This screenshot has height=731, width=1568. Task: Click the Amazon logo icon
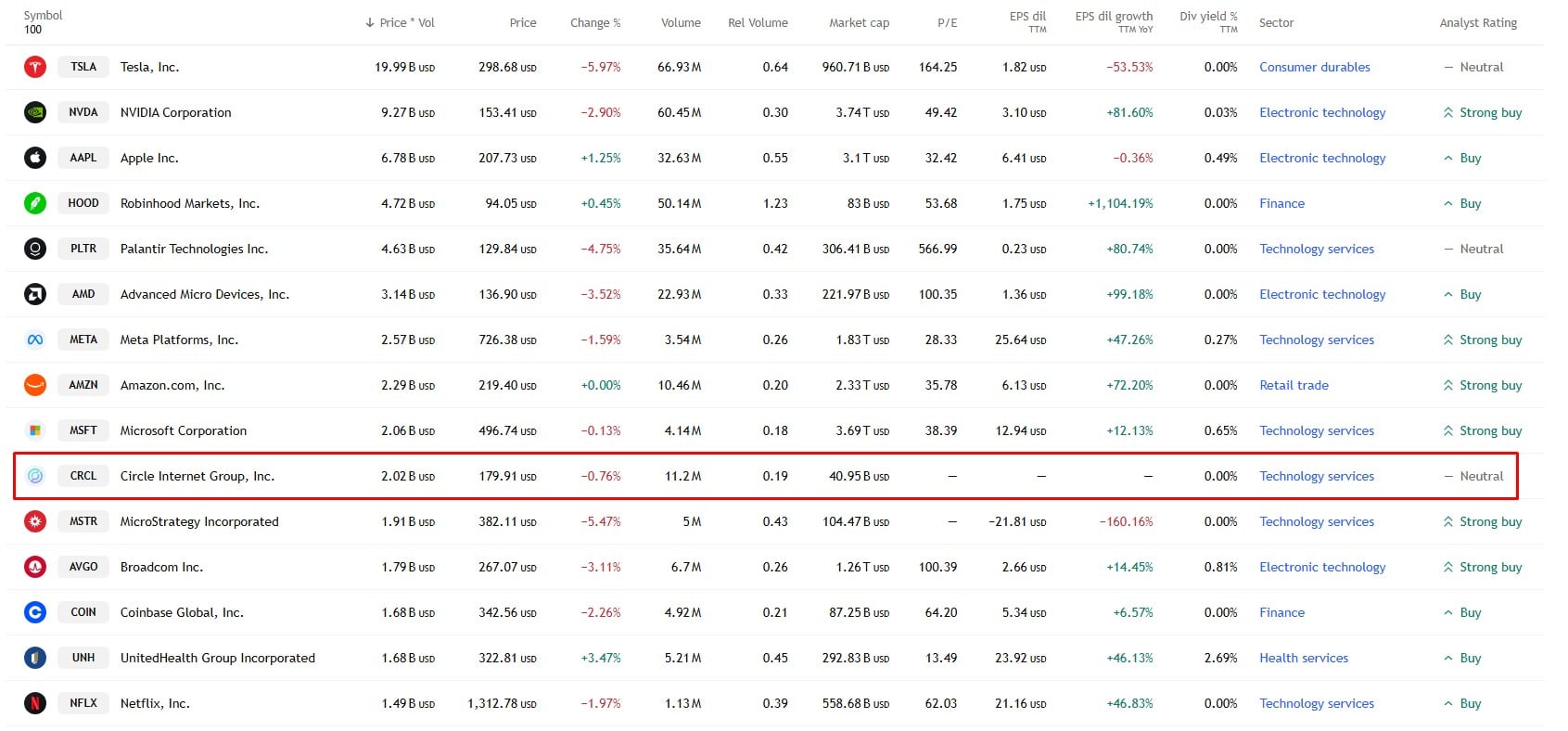pos(35,385)
